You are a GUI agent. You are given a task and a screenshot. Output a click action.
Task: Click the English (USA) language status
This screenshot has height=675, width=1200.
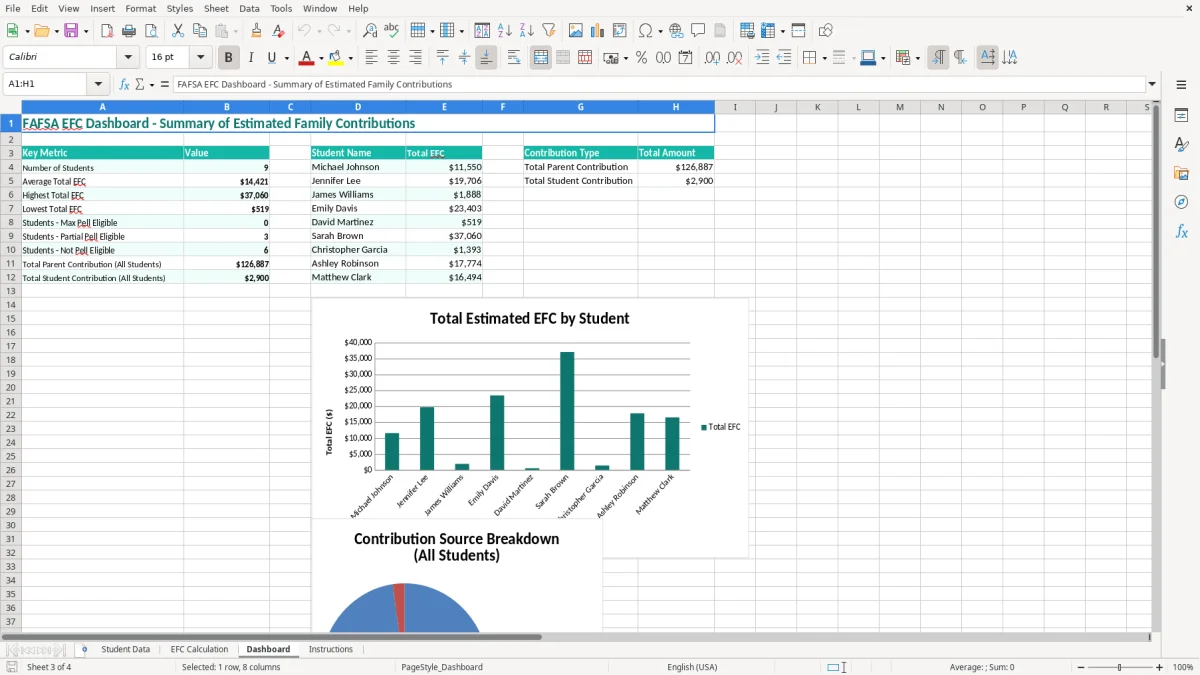point(692,667)
